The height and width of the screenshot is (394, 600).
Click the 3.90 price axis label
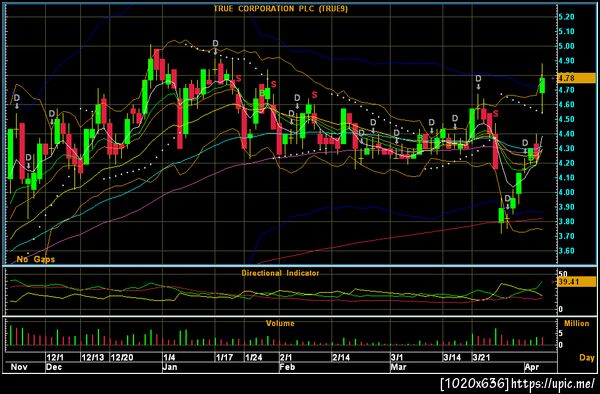click(x=566, y=207)
